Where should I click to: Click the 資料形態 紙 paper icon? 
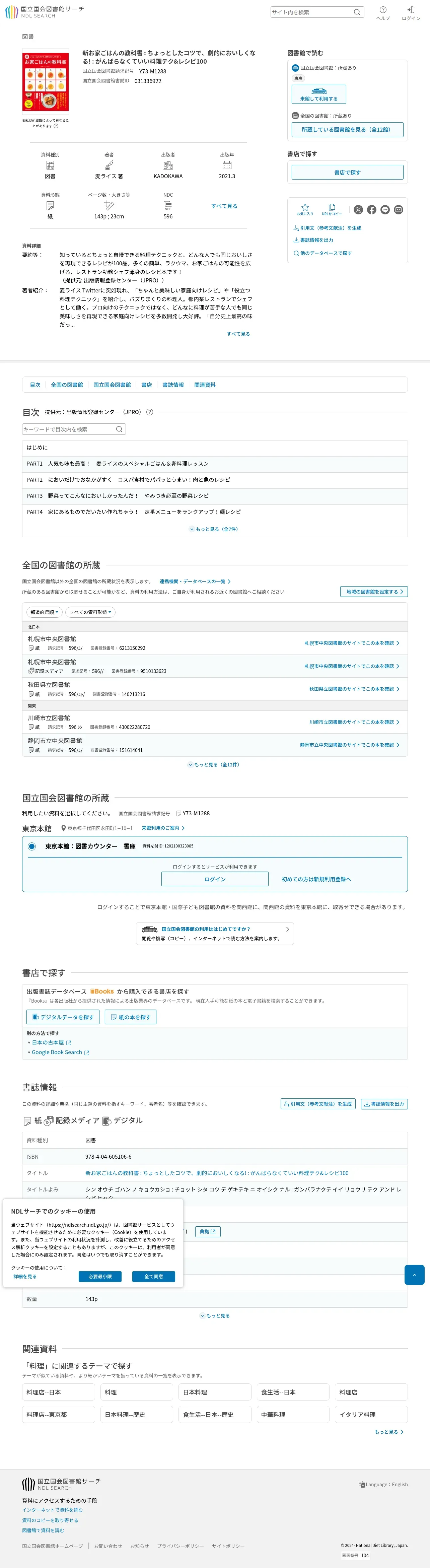pos(50,206)
